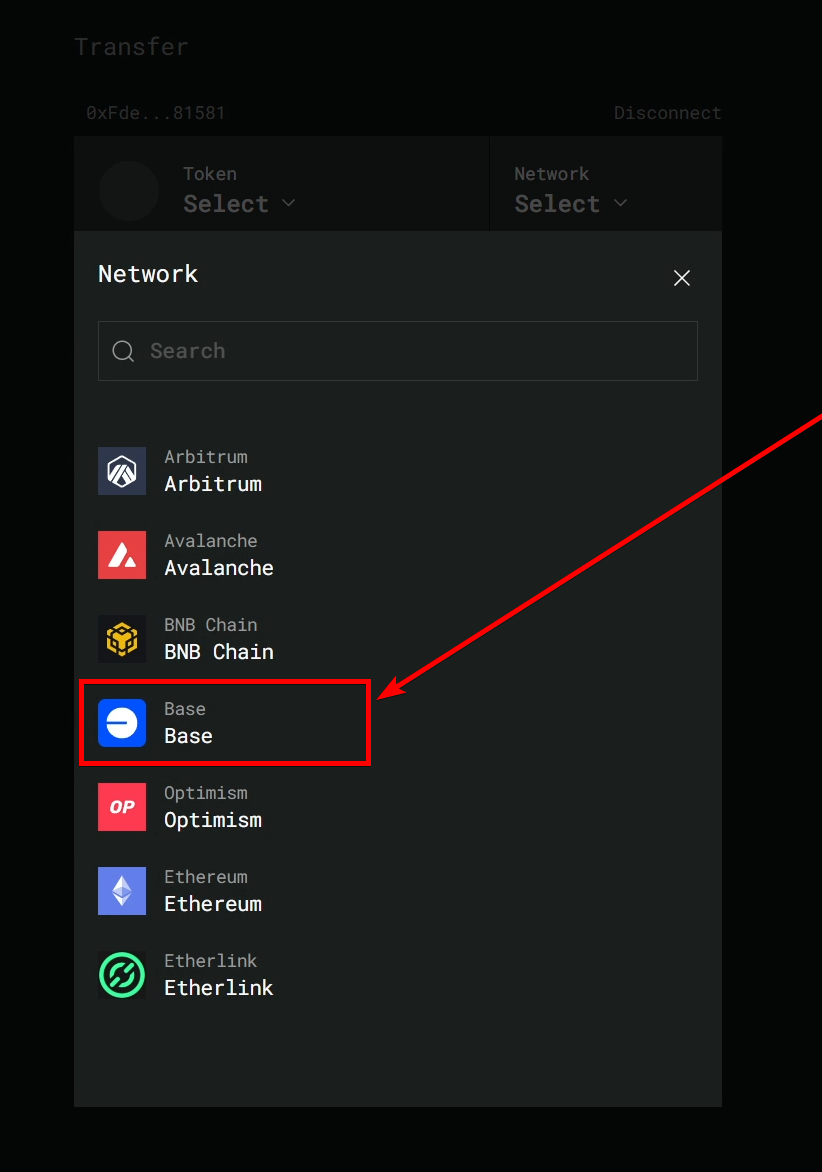Click the Ethereum diamond logo icon
Screen dimensions: 822x1172
click(x=122, y=891)
